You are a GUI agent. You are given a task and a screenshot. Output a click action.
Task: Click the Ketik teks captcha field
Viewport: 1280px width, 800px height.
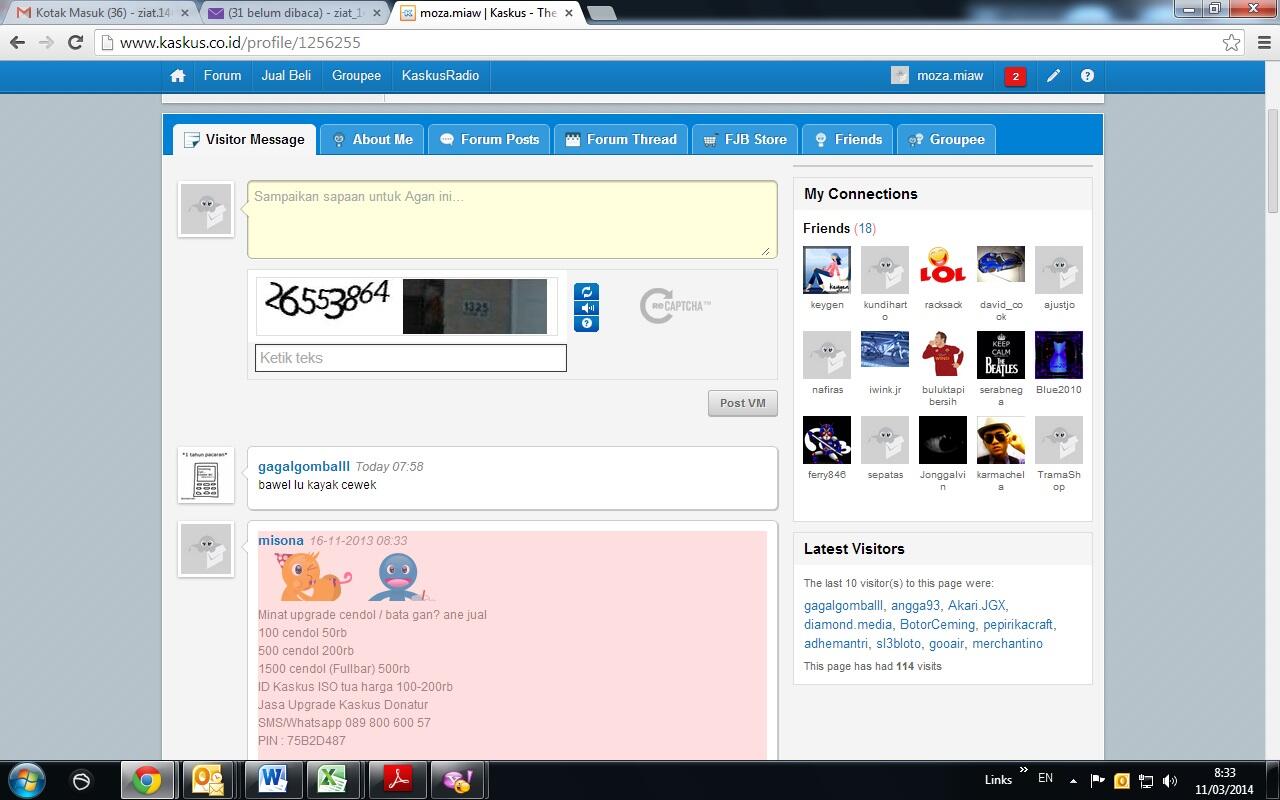pyautogui.click(x=411, y=358)
